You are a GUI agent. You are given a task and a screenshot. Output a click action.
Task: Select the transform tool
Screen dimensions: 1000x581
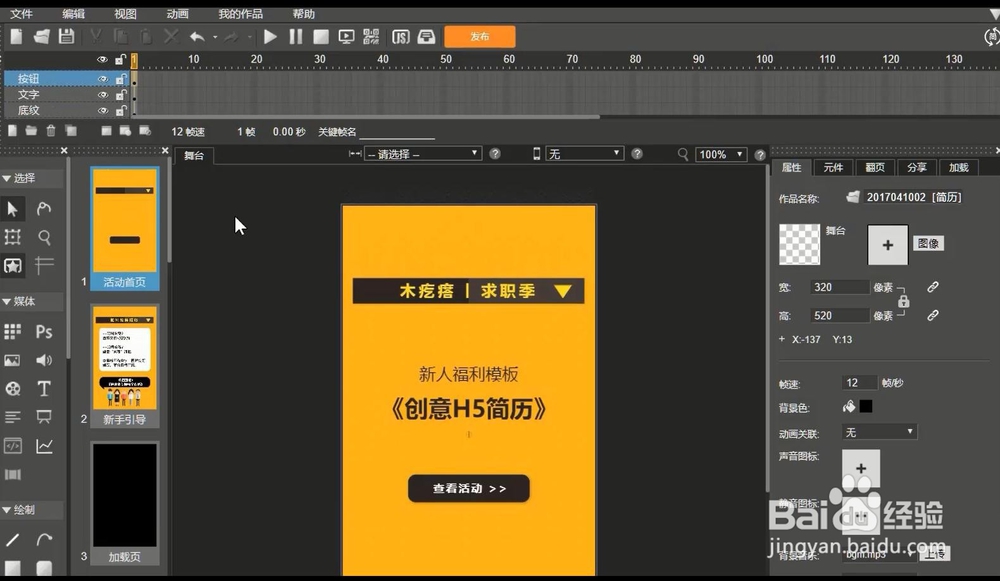(x=13, y=237)
